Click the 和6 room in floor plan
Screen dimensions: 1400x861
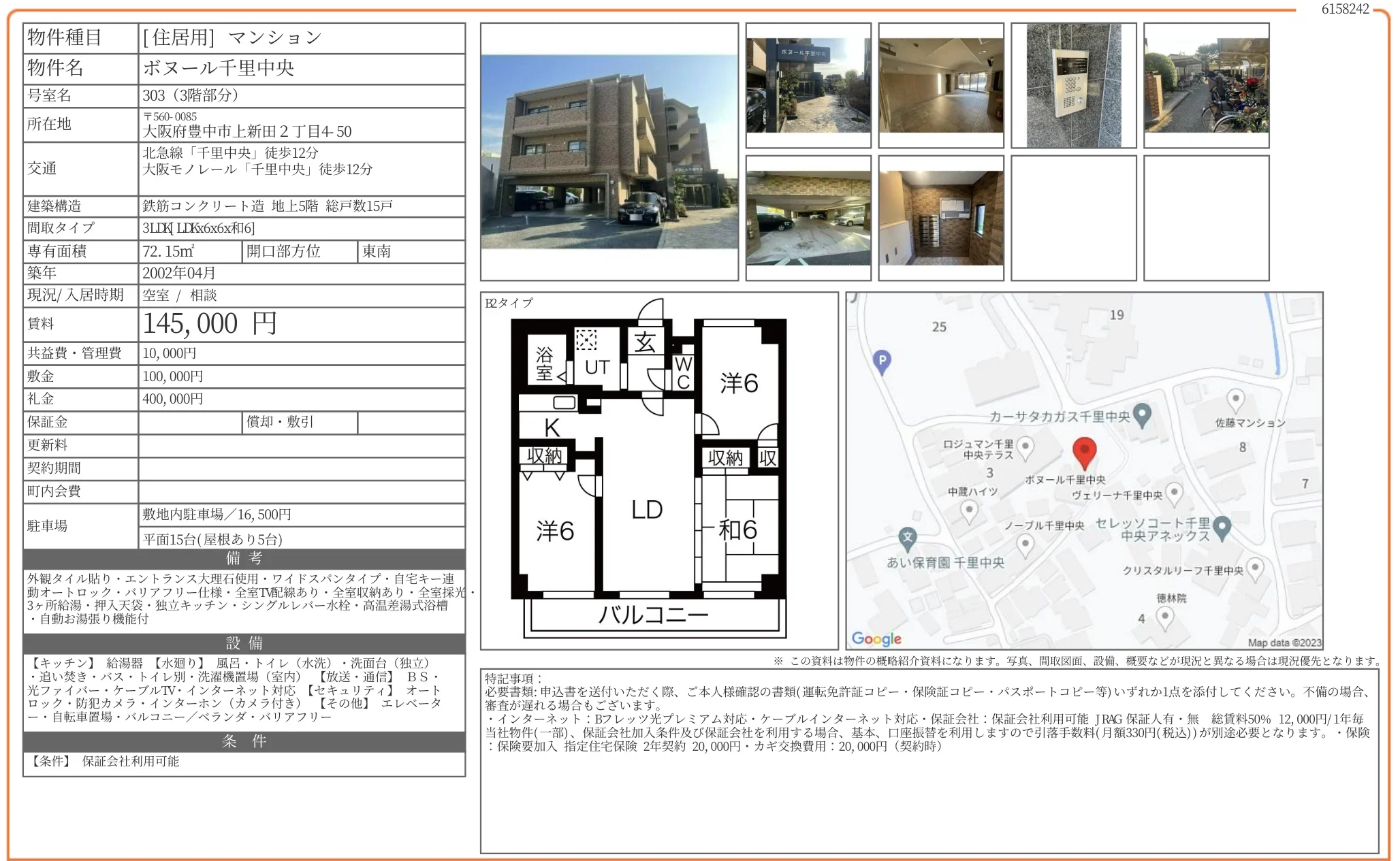738,529
